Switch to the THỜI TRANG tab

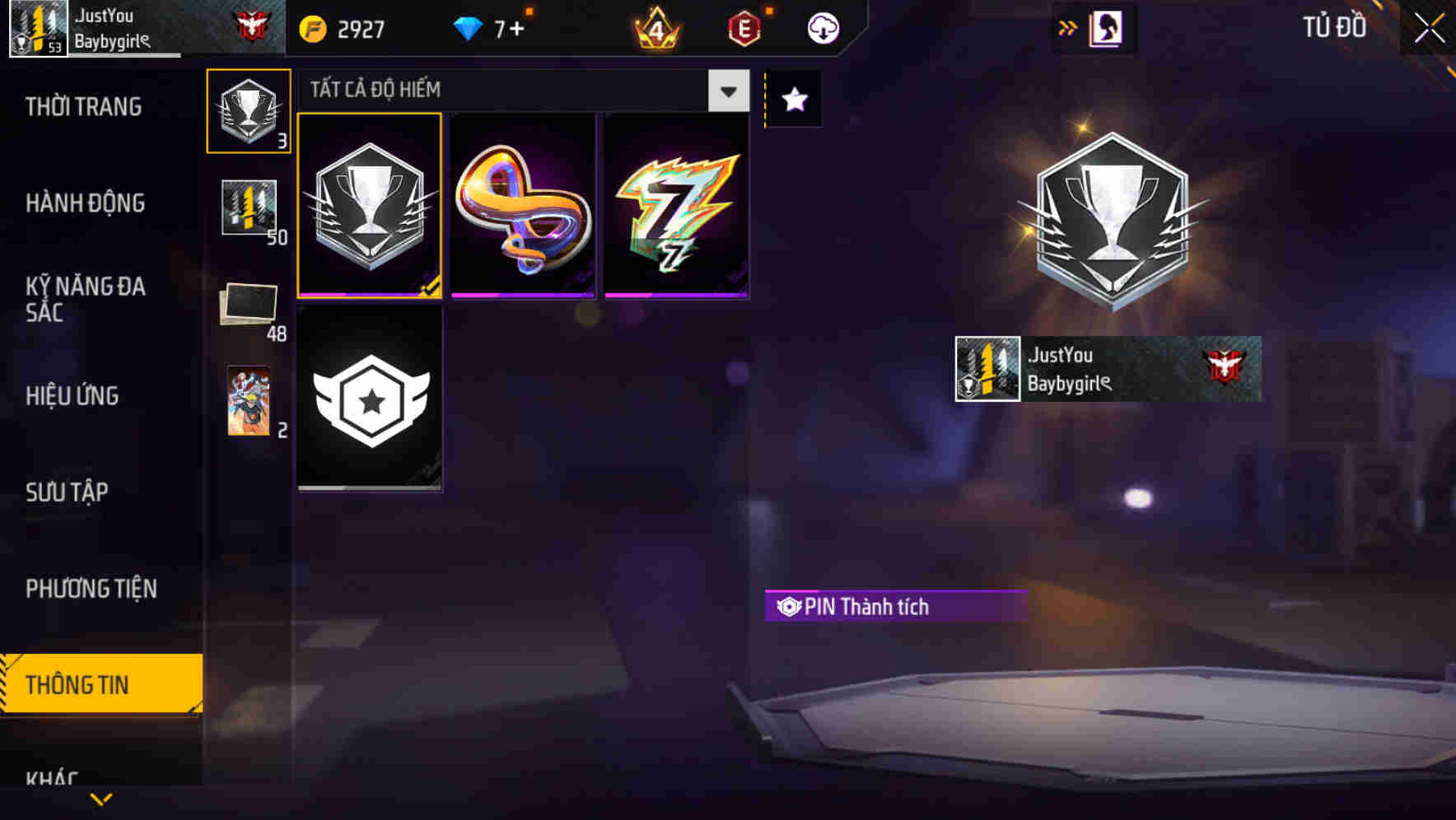coord(83,107)
